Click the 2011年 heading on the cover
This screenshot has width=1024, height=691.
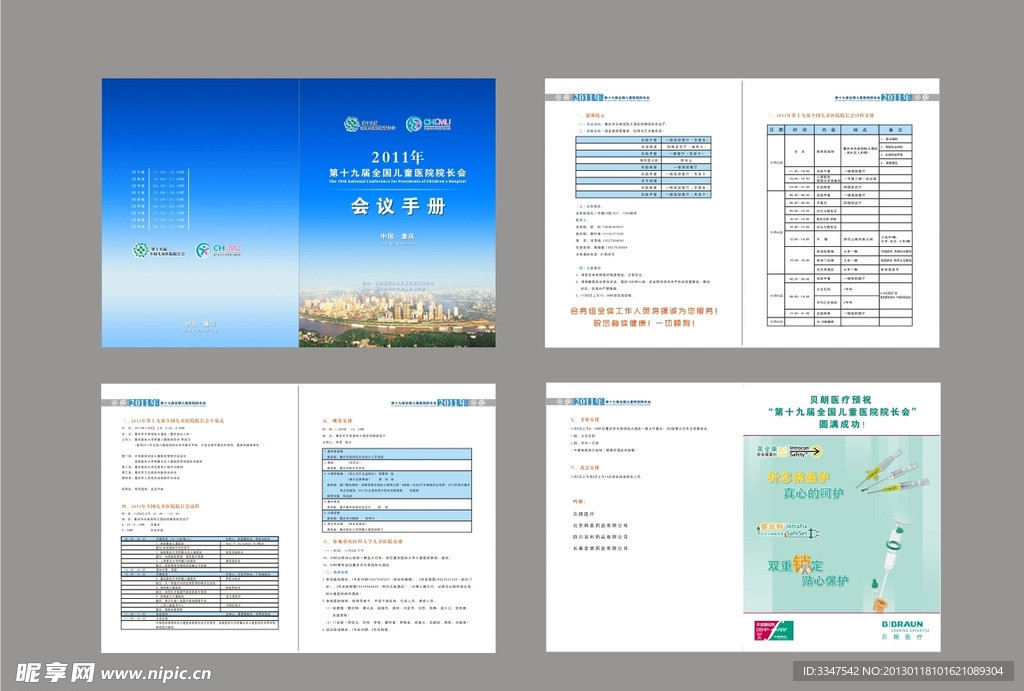397,158
